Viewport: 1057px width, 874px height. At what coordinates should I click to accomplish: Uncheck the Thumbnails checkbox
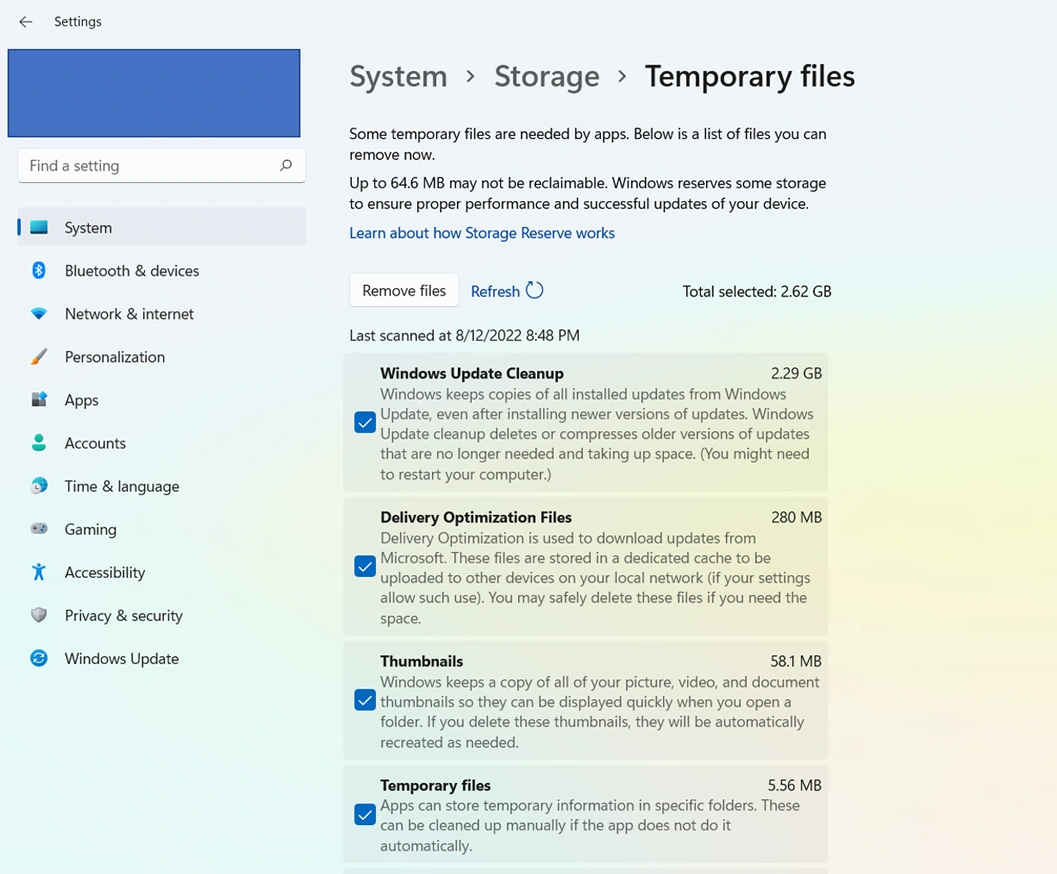[365, 700]
